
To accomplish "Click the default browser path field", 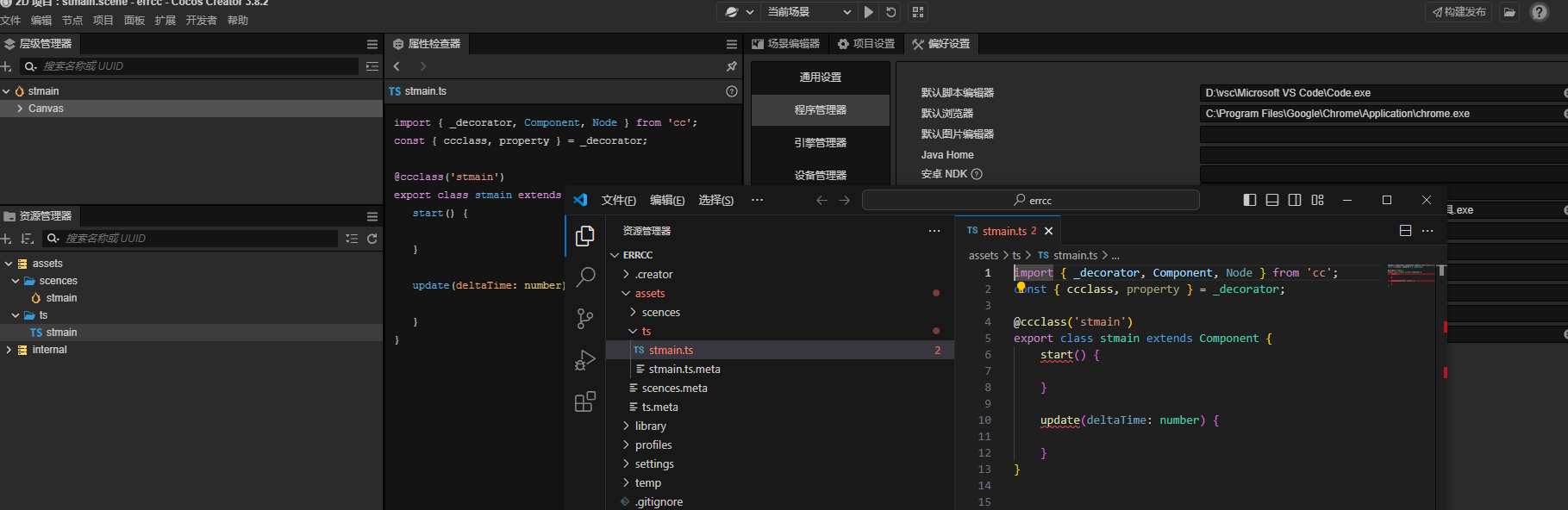I will coord(1382,114).
